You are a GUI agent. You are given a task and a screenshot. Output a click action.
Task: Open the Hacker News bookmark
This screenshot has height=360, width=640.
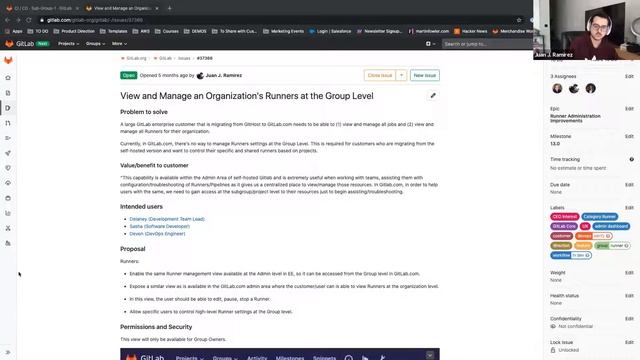(471, 31)
